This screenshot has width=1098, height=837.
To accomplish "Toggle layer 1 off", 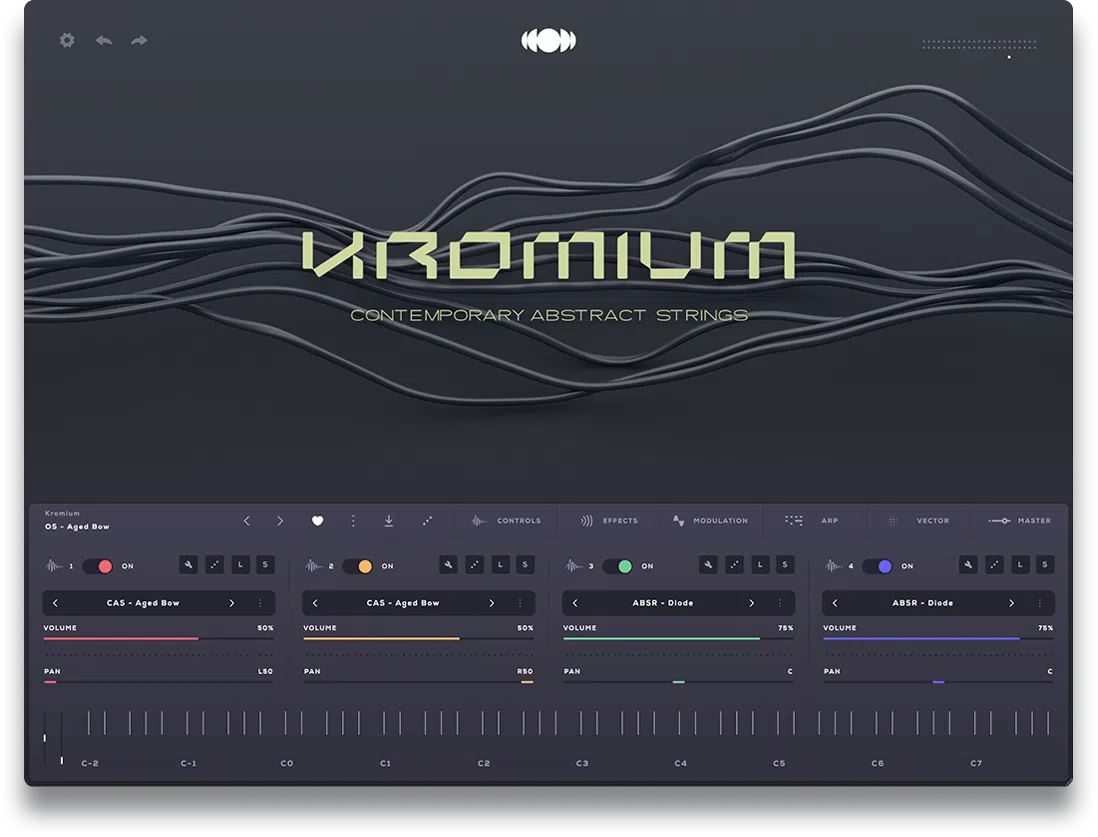I will point(100,565).
